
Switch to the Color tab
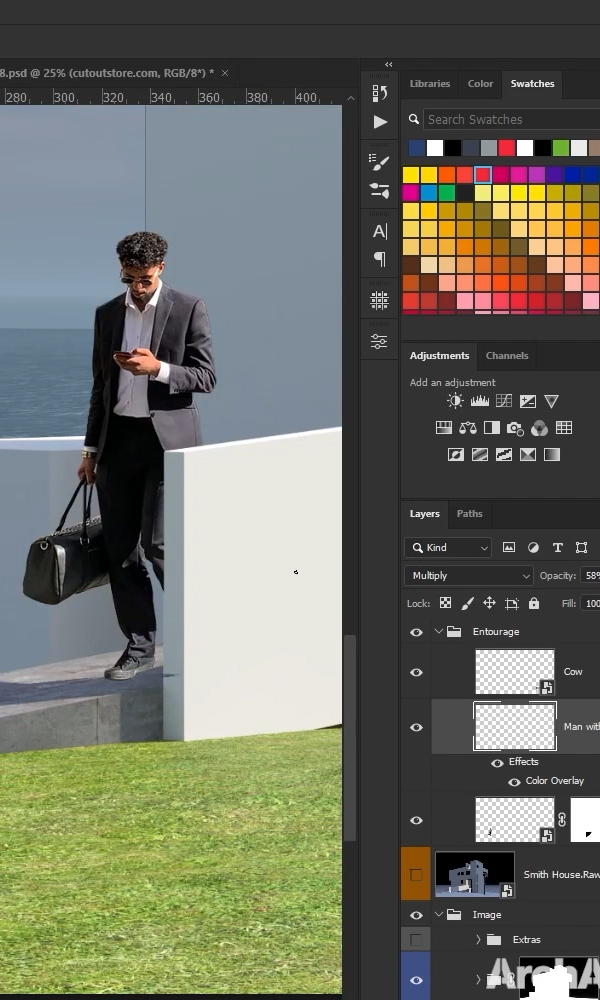coord(480,84)
